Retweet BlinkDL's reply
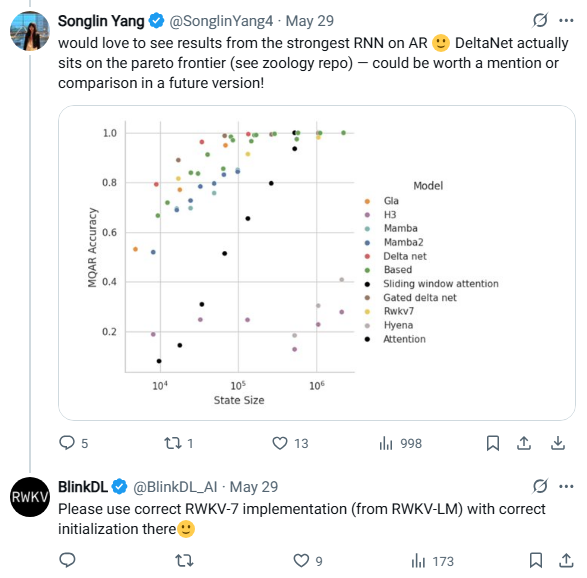The image size is (587, 578). pyautogui.click(x=184, y=561)
